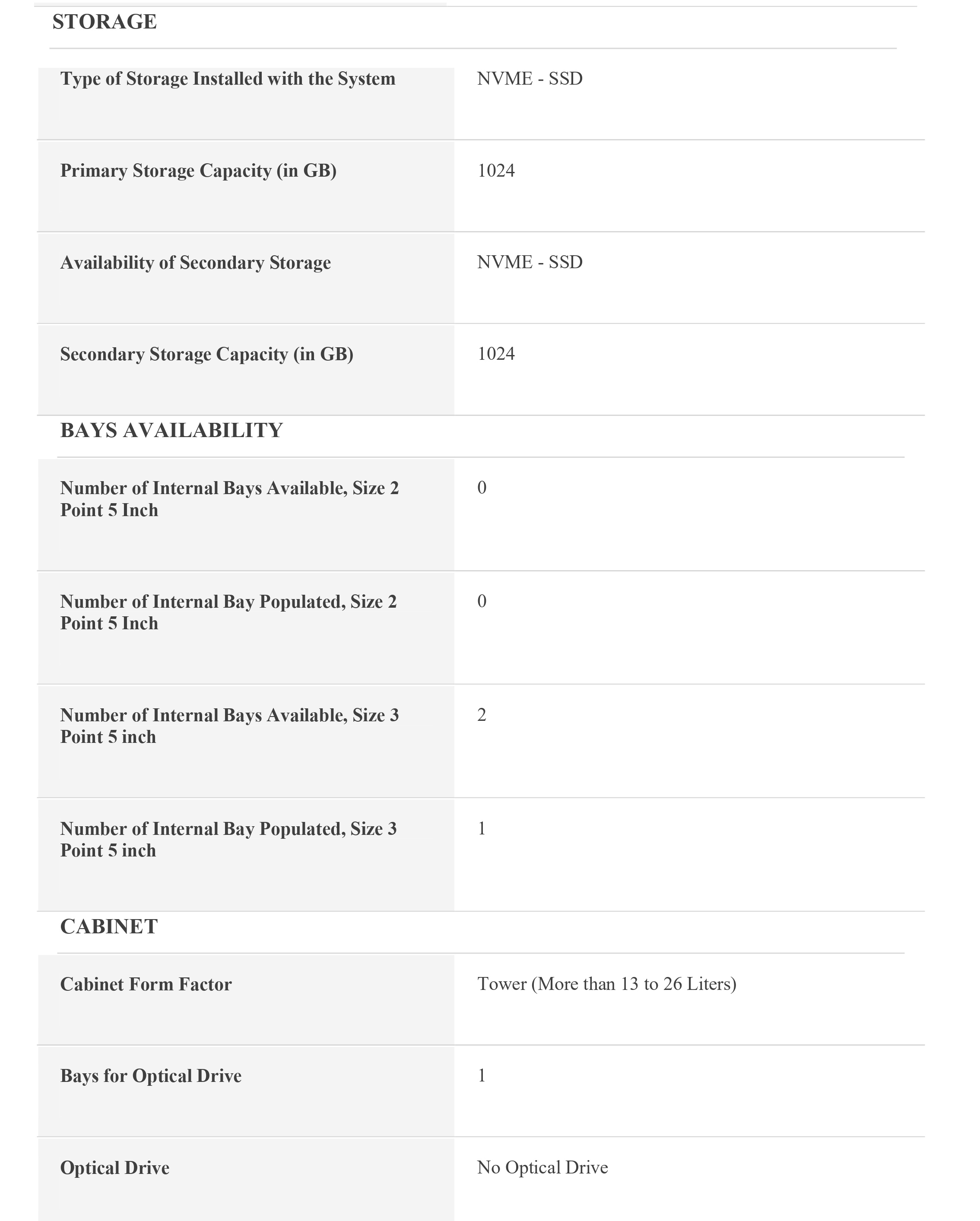Image resolution: width=980 pixels, height=1221 pixels.
Task: Select the 1024 value for primary storage capacity
Action: tap(496, 171)
